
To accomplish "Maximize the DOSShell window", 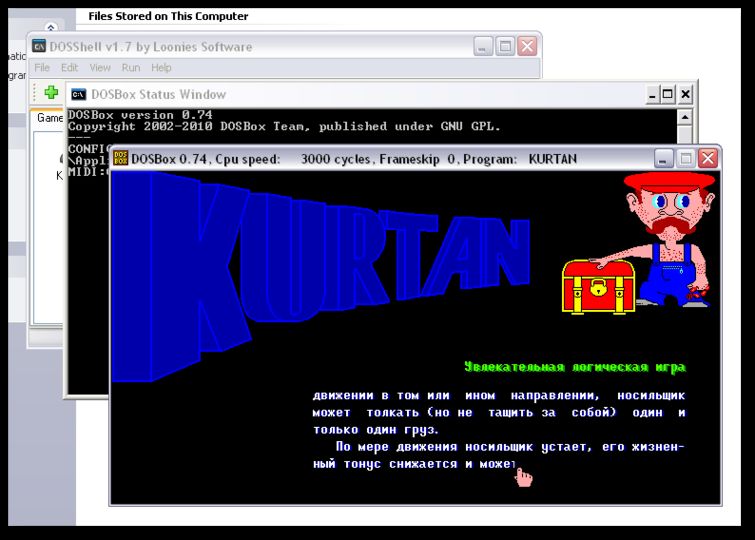I will 505,47.
